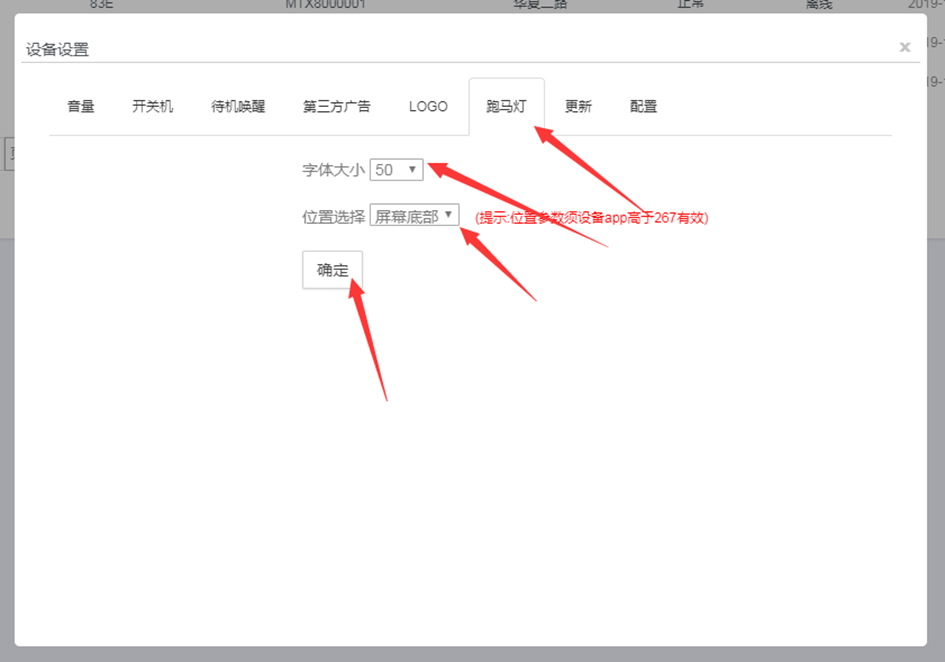Click the 离线 status in background row
Viewport: 945px width, 662px height.
[820, 5]
